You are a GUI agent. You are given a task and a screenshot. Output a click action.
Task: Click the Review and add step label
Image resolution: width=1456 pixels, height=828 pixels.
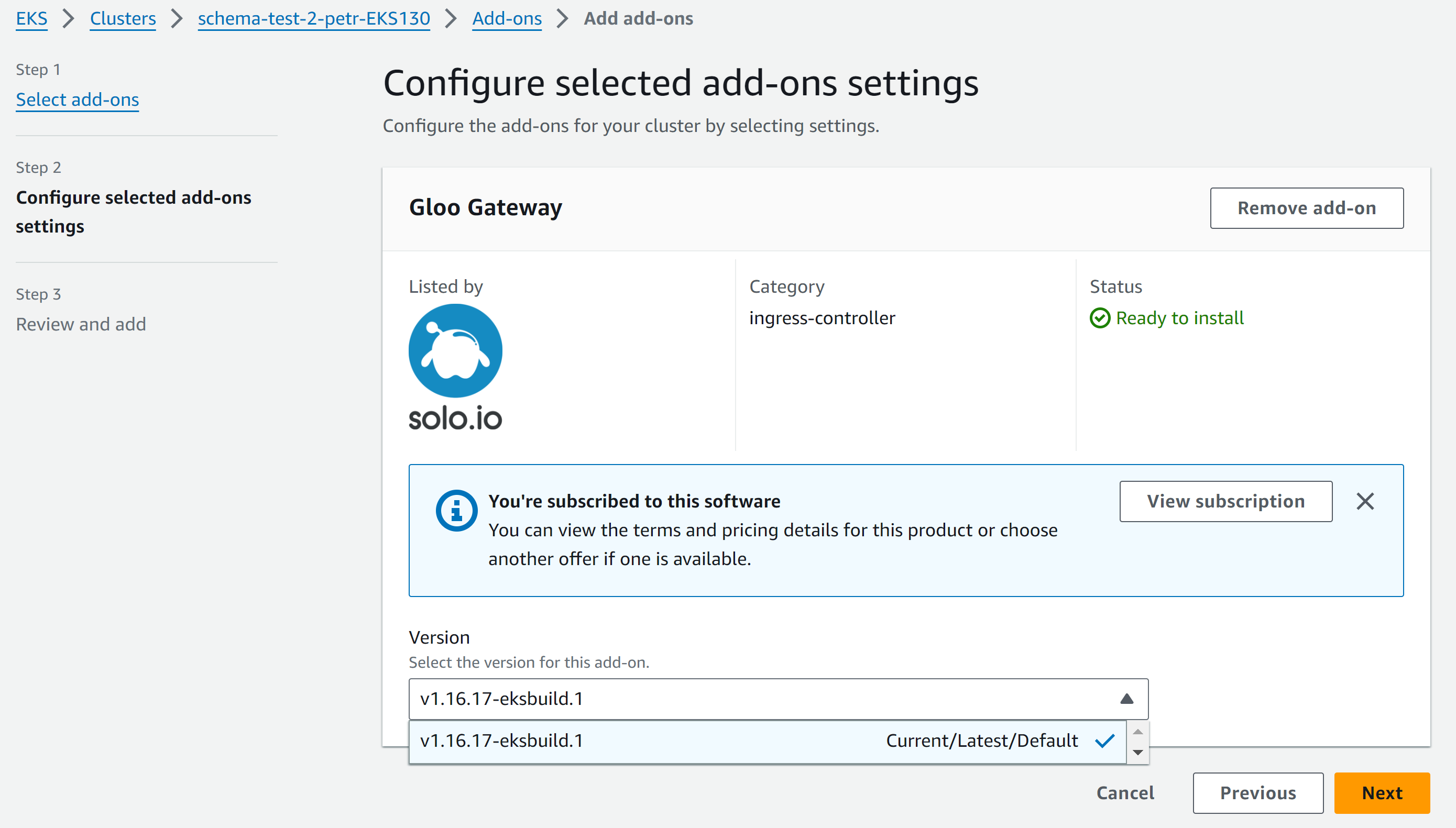[x=81, y=324]
